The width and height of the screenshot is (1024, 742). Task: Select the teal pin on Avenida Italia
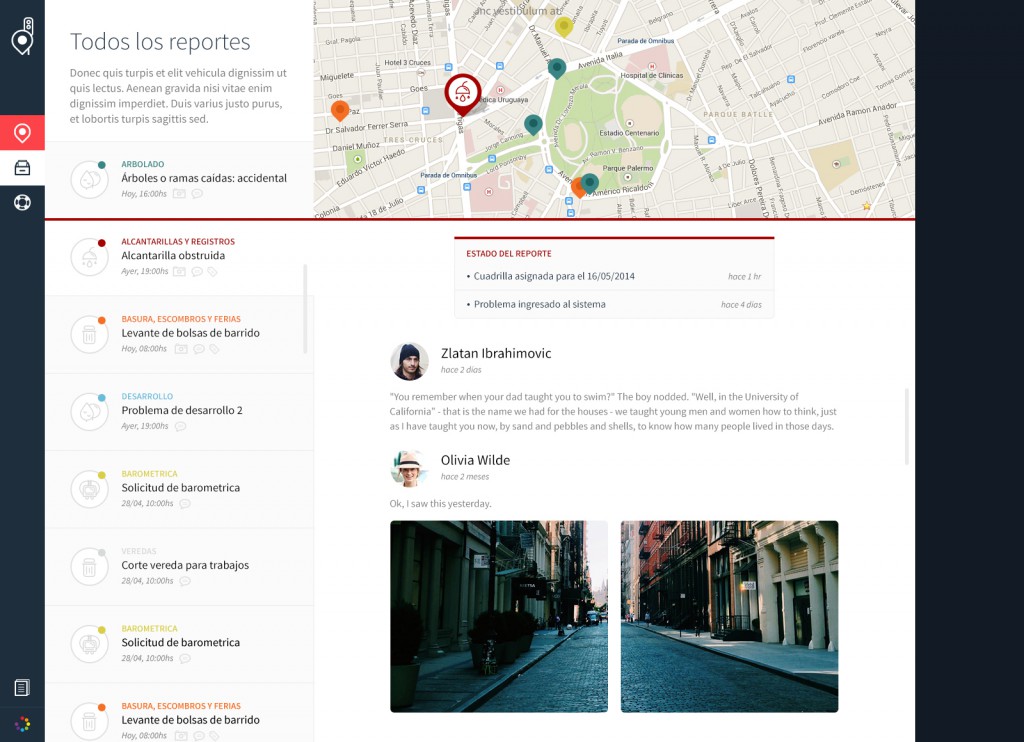tap(557, 67)
